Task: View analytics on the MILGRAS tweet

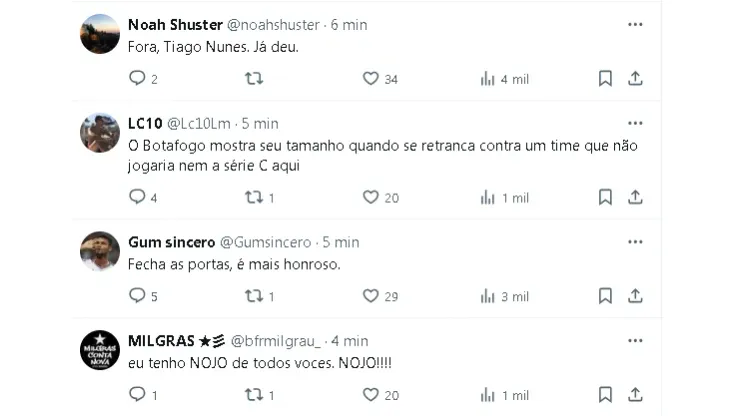Action: tap(488, 395)
